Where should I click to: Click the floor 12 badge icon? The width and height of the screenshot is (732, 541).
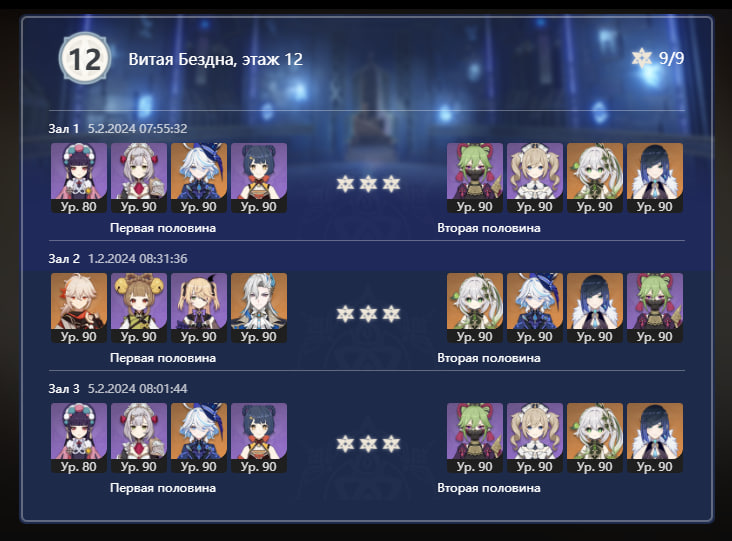click(85, 58)
